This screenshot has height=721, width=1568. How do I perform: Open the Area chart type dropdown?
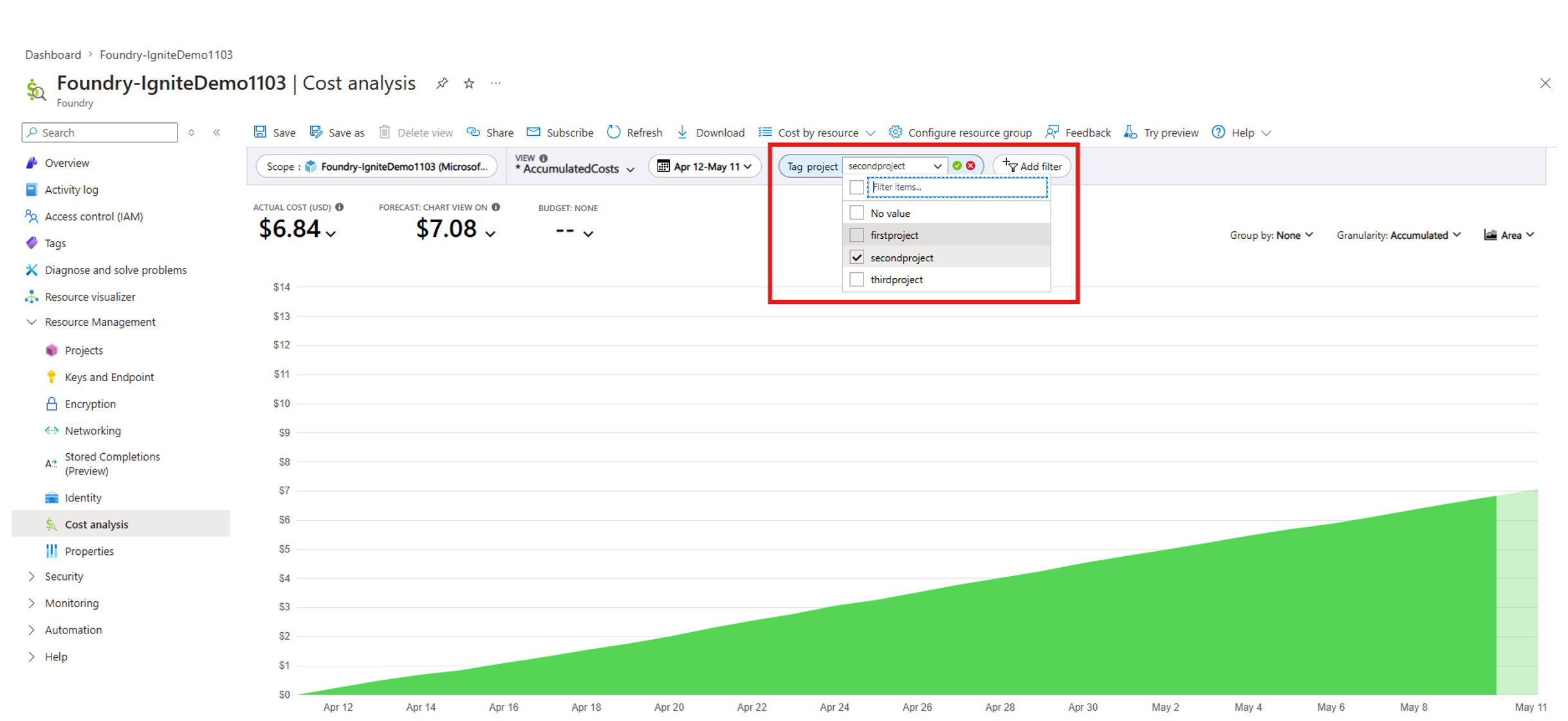coord(1509,236)
